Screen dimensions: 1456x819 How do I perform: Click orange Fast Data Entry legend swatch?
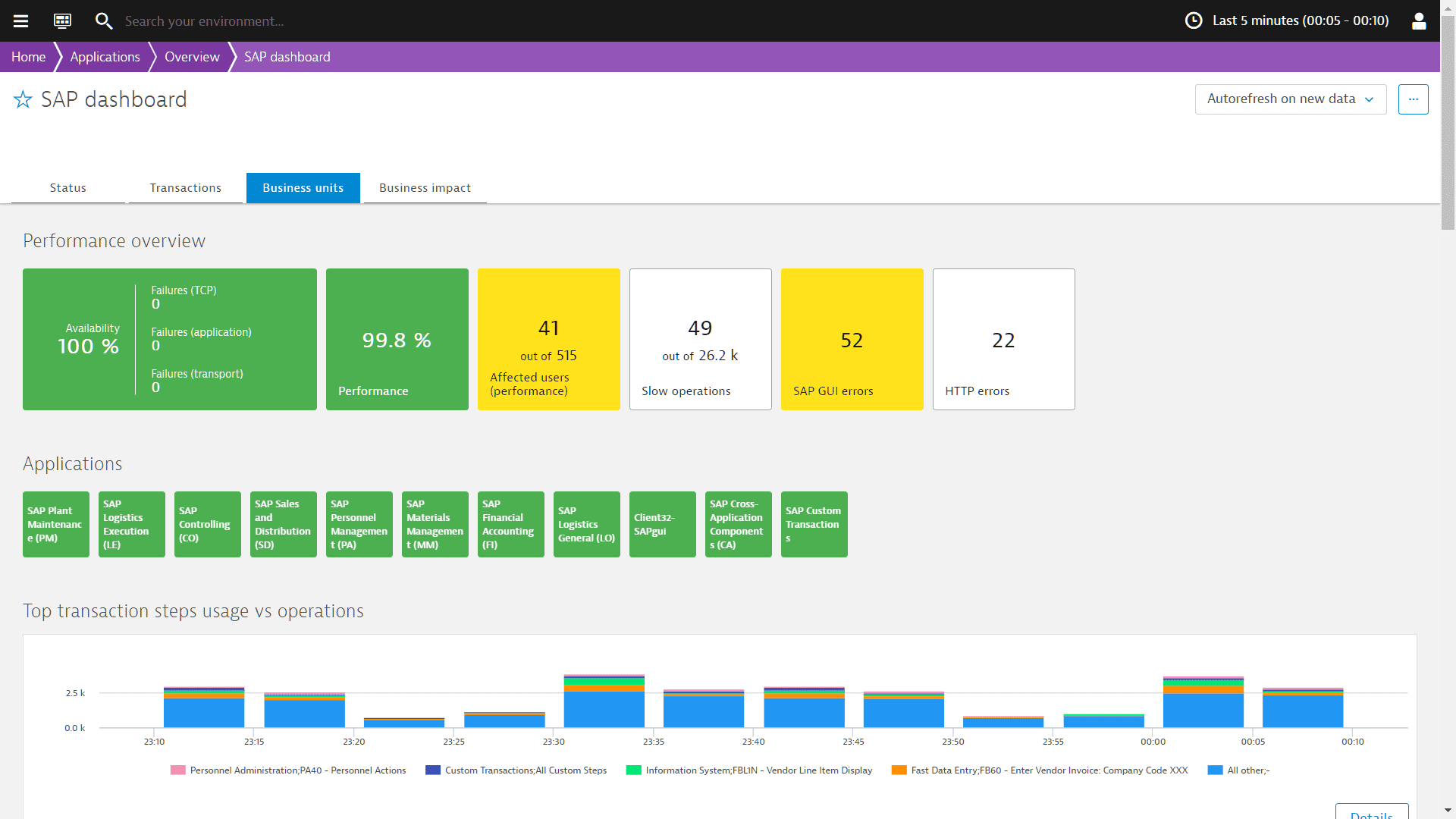(x=899, y=770)
